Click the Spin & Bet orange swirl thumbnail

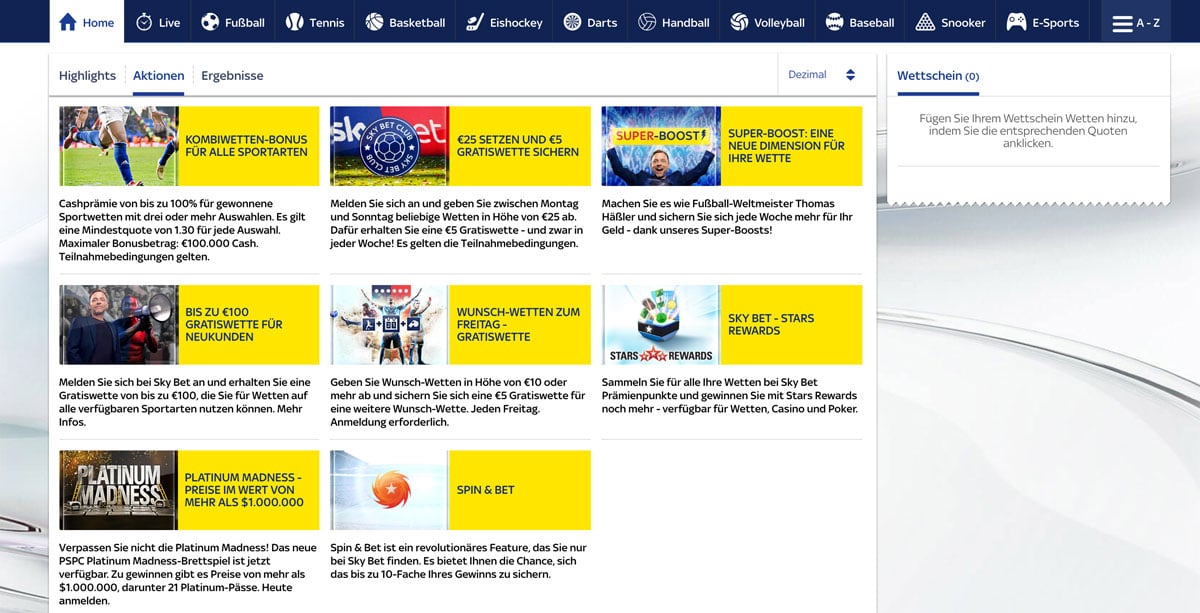point(390,490)
